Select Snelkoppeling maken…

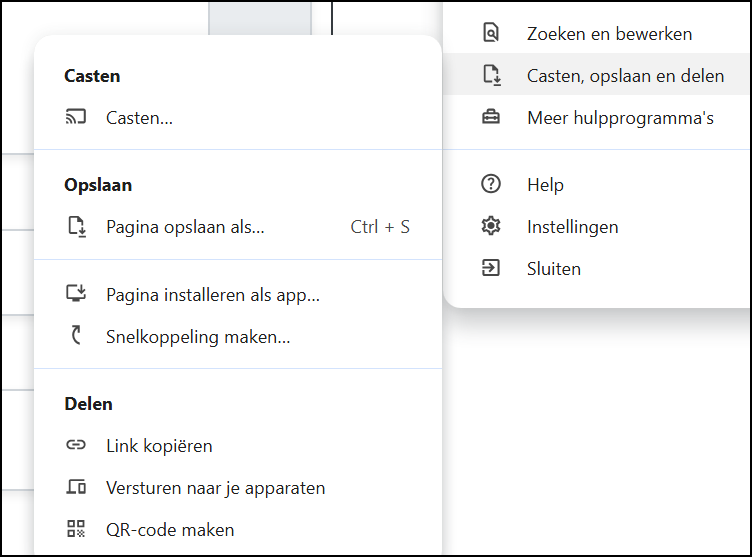238,337
